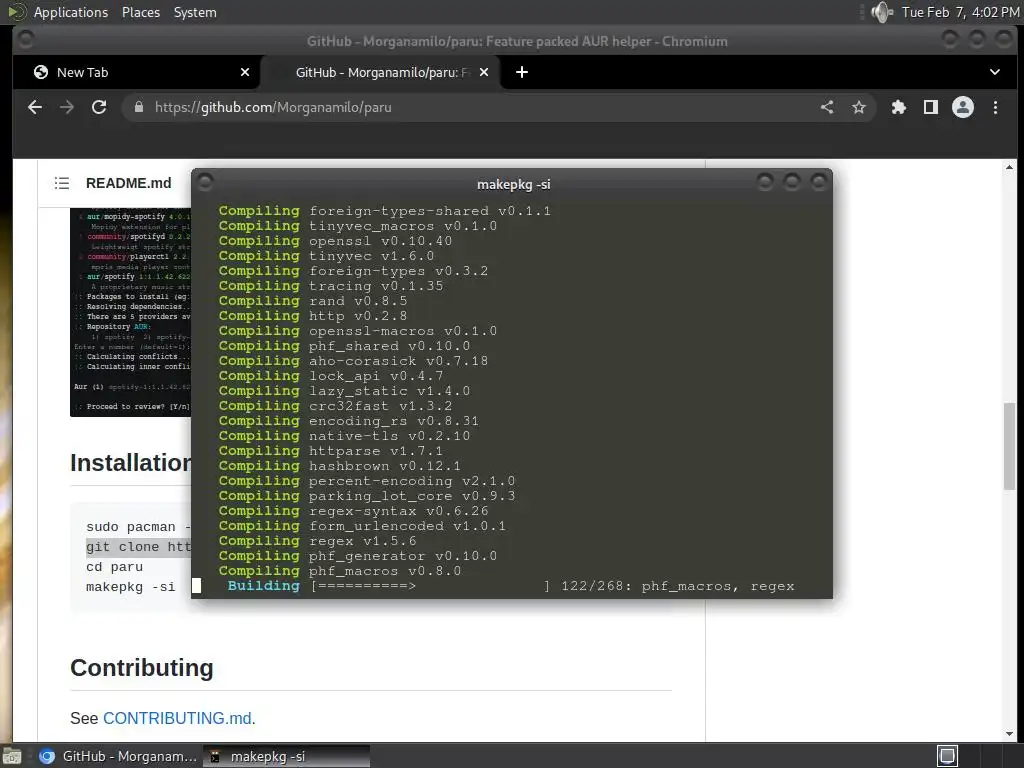Click the scroll up arrow of page

[x=1010, y=168]
